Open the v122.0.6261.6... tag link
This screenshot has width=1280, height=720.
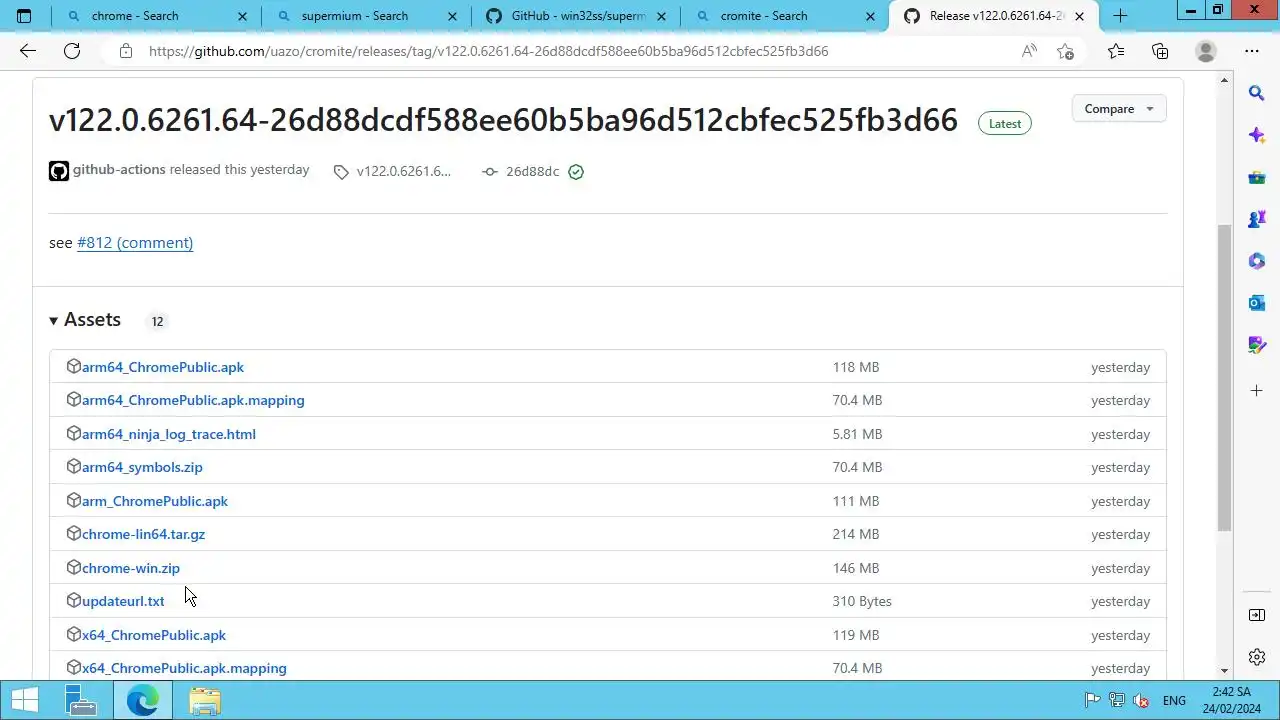[404, 171]
